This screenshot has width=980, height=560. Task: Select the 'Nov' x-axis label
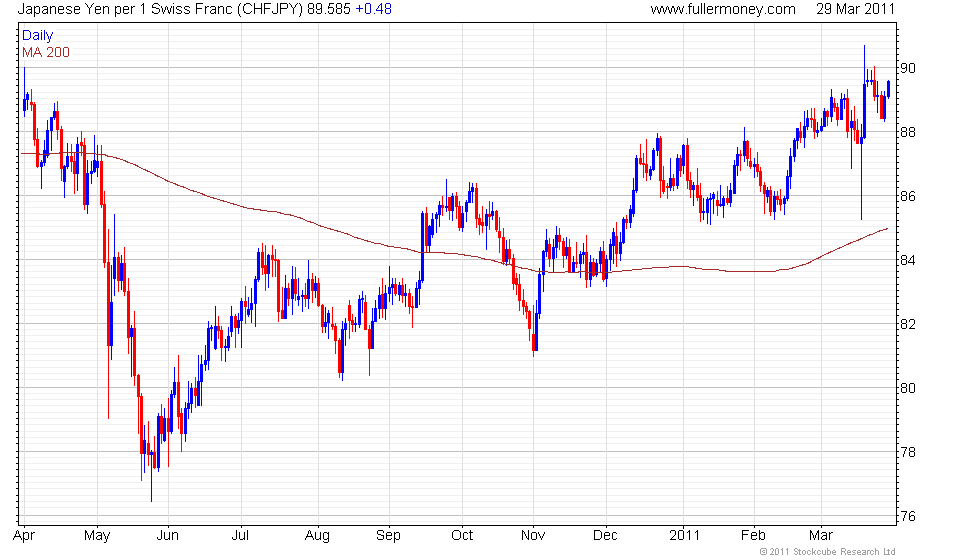pyautogui.click(x=533, y=536)
